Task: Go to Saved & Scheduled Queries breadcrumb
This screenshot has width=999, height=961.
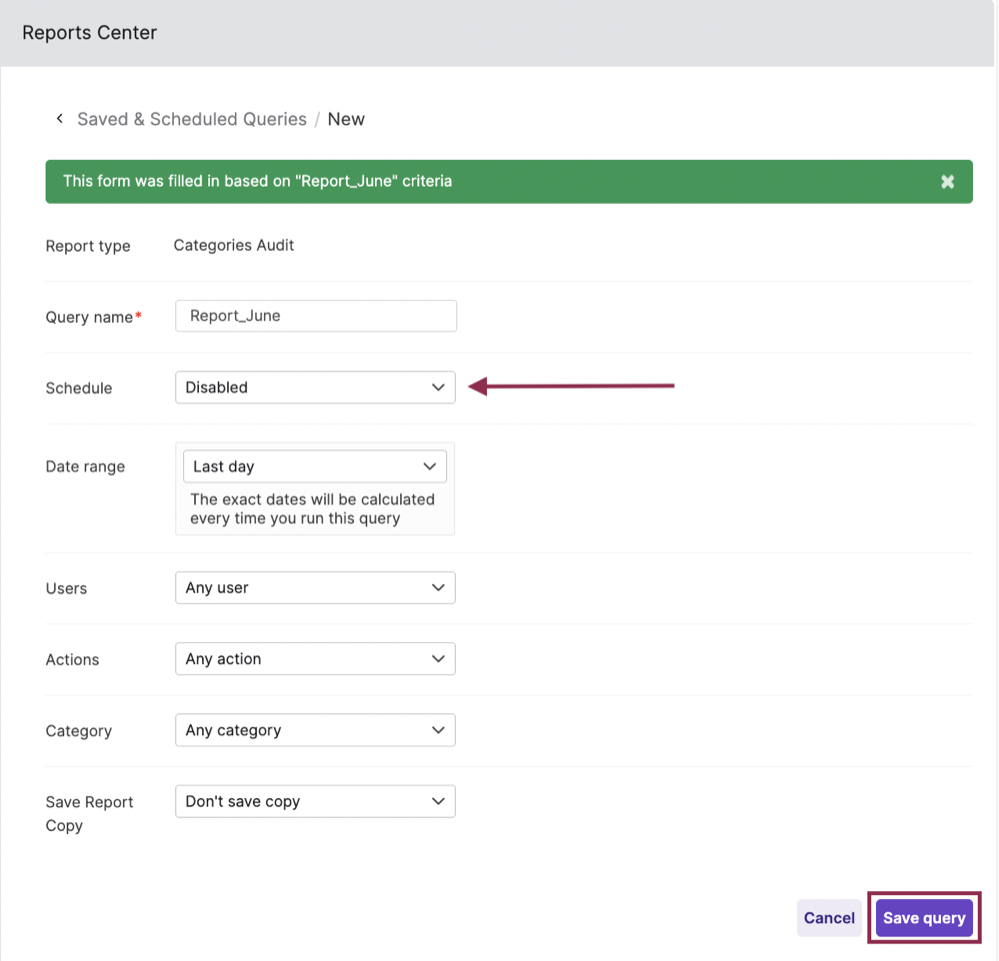Action: (192, 119)
